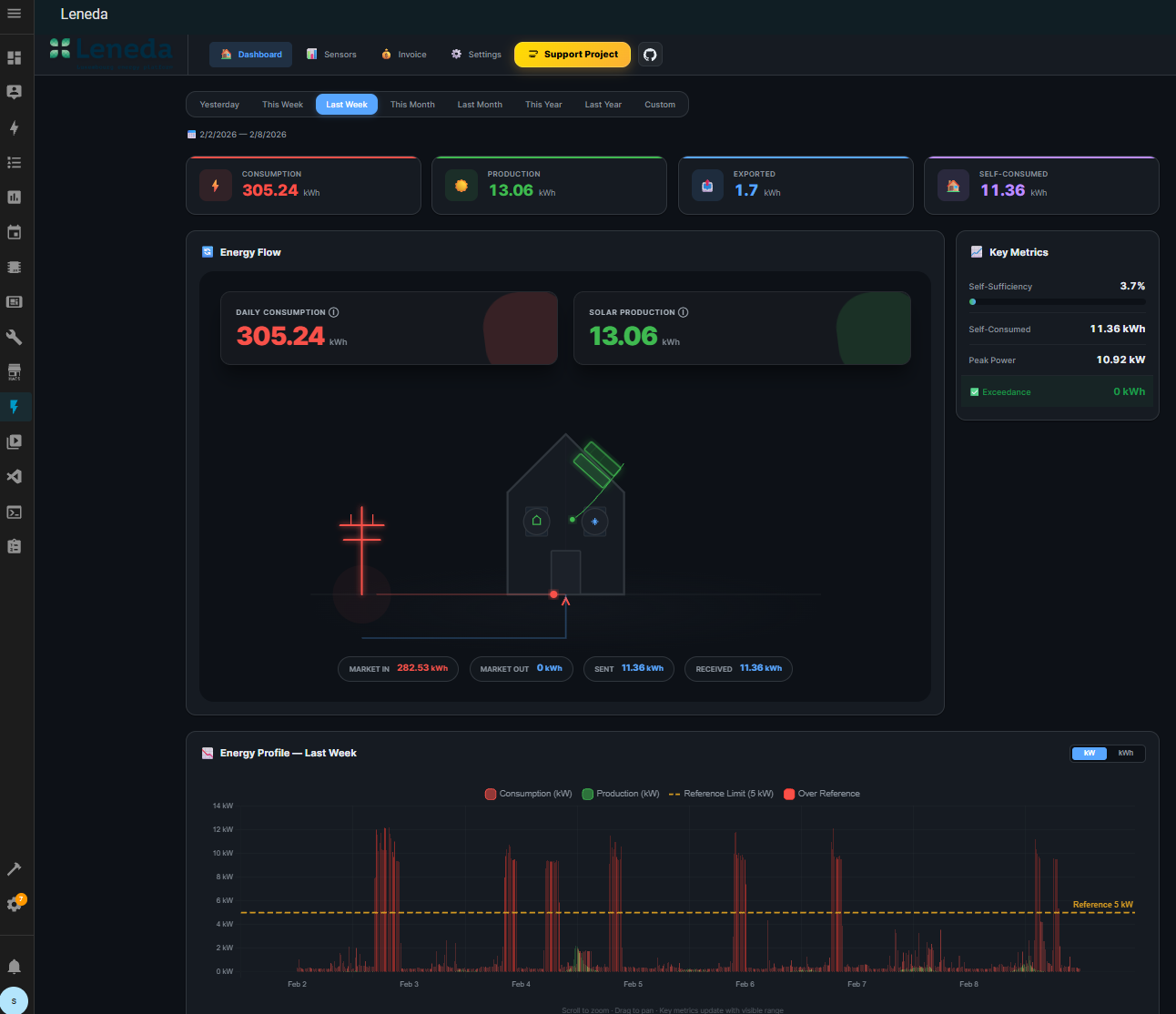
Task: Click the Over Reference red legend swatch
Action: click(789, 794)
